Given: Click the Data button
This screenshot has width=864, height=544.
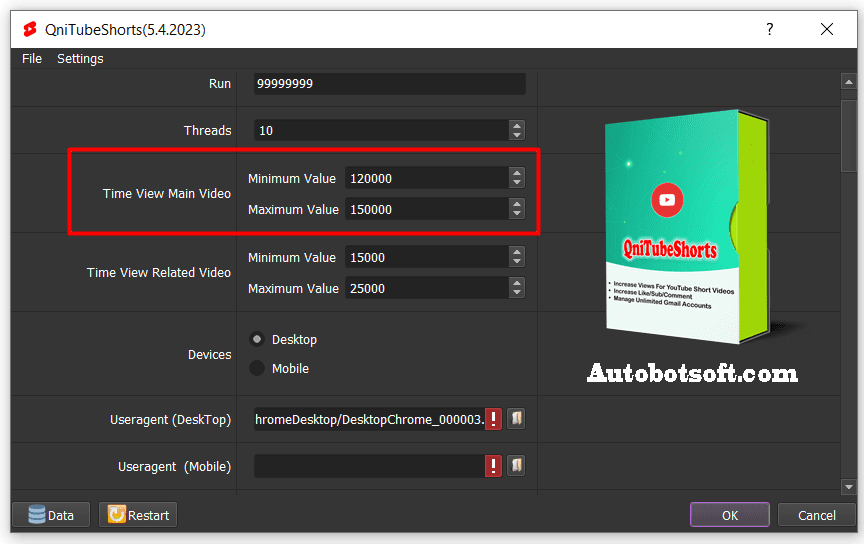Looking at the screenshot, I should (x=51, y=515).
